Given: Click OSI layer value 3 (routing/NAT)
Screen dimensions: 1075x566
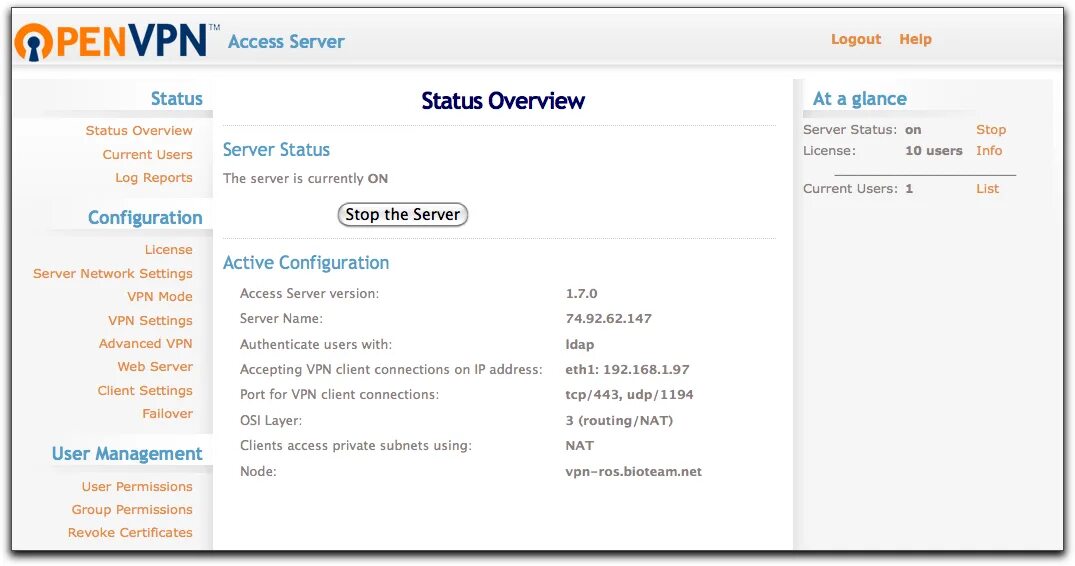Looking at the screenshot, I should tap(619, 421).
